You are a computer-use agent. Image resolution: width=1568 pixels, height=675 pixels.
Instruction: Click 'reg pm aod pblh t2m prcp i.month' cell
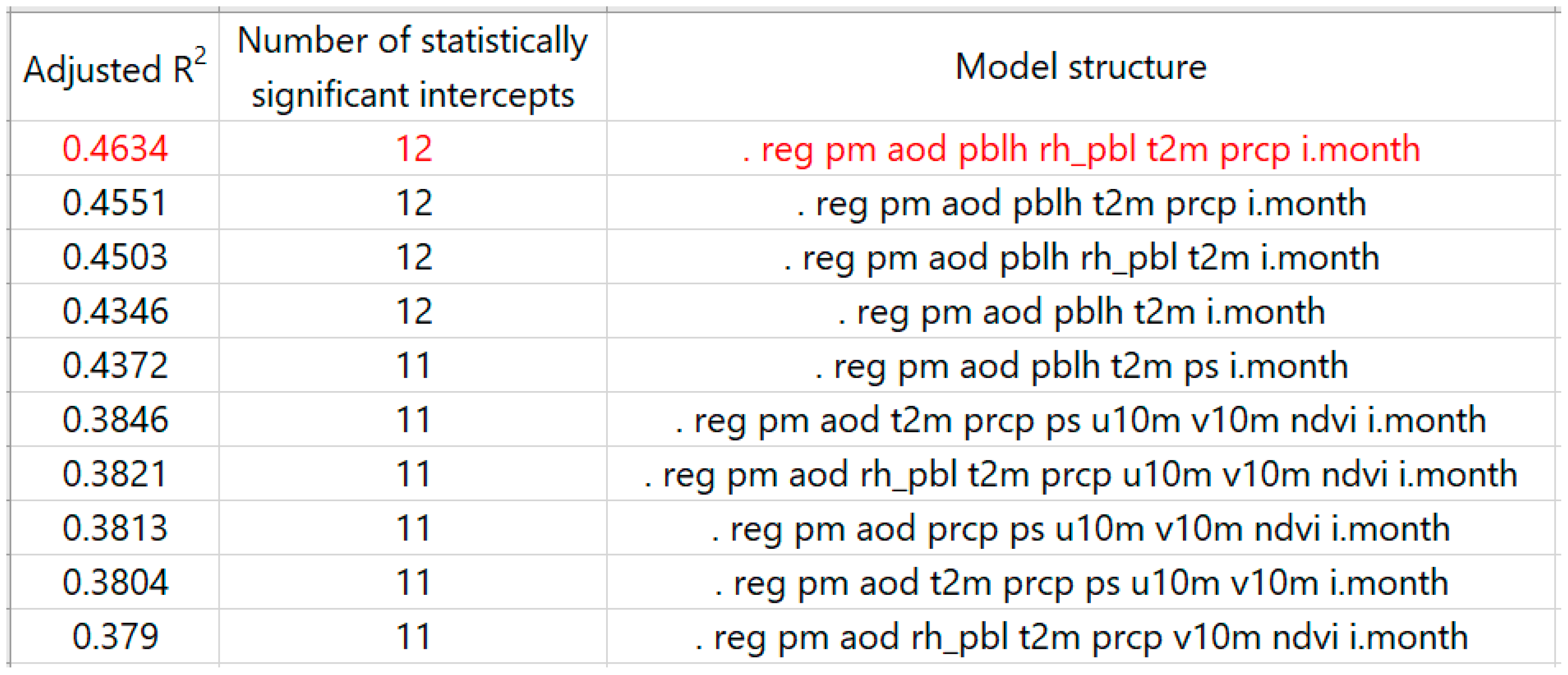point(1080,202)
